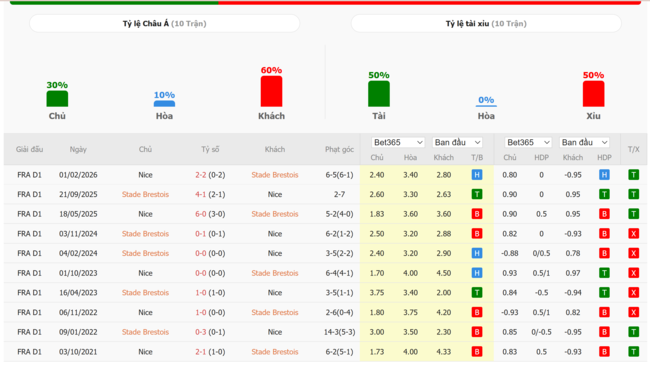Click blue H T/B badge in 01/02/2026 row
Screen dimensions: 650x370
point(477,175)
